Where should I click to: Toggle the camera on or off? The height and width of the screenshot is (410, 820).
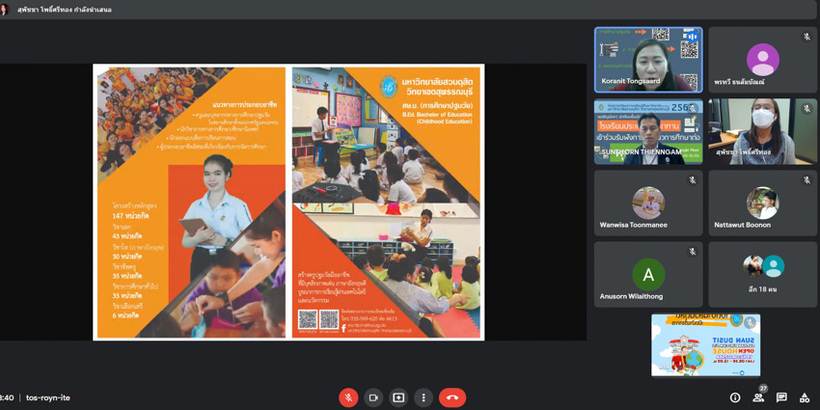pyautogui.click(x=373, y=397)
